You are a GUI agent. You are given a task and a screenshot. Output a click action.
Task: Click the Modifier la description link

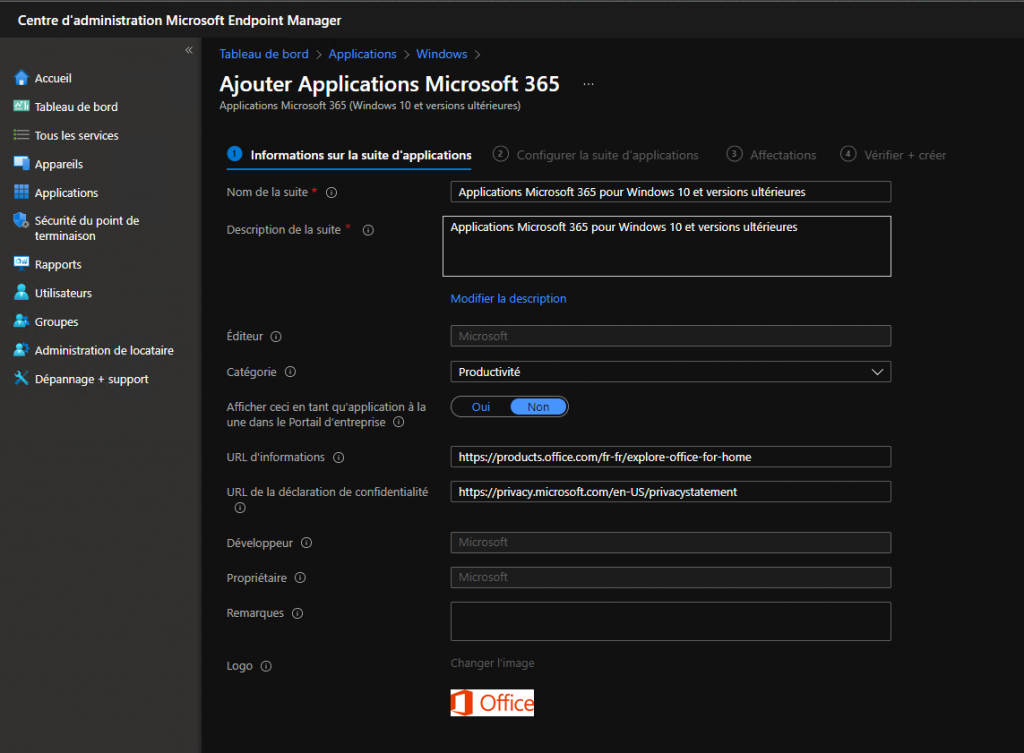(x=508, y=298)
